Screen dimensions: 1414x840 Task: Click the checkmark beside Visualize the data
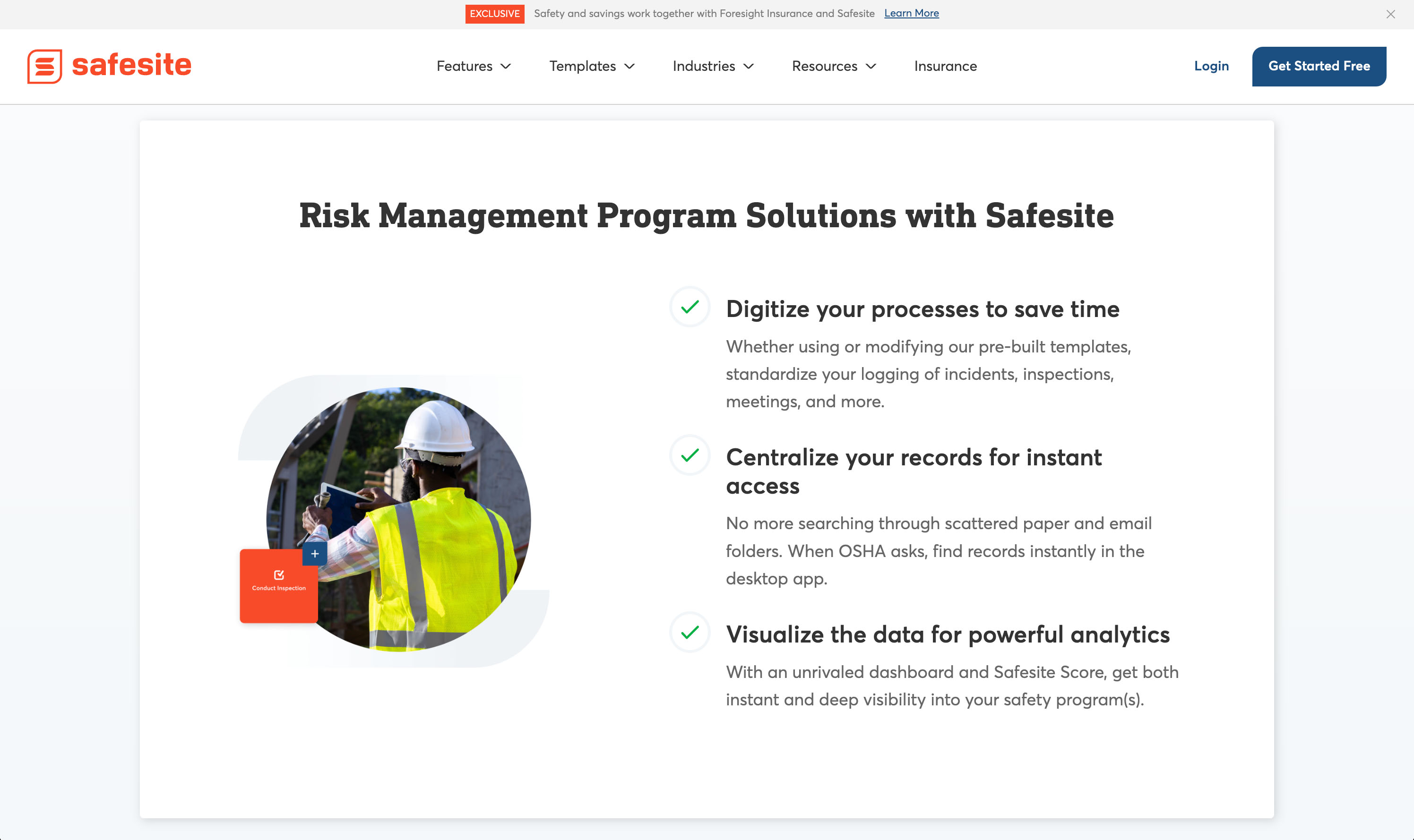point(690,632)
